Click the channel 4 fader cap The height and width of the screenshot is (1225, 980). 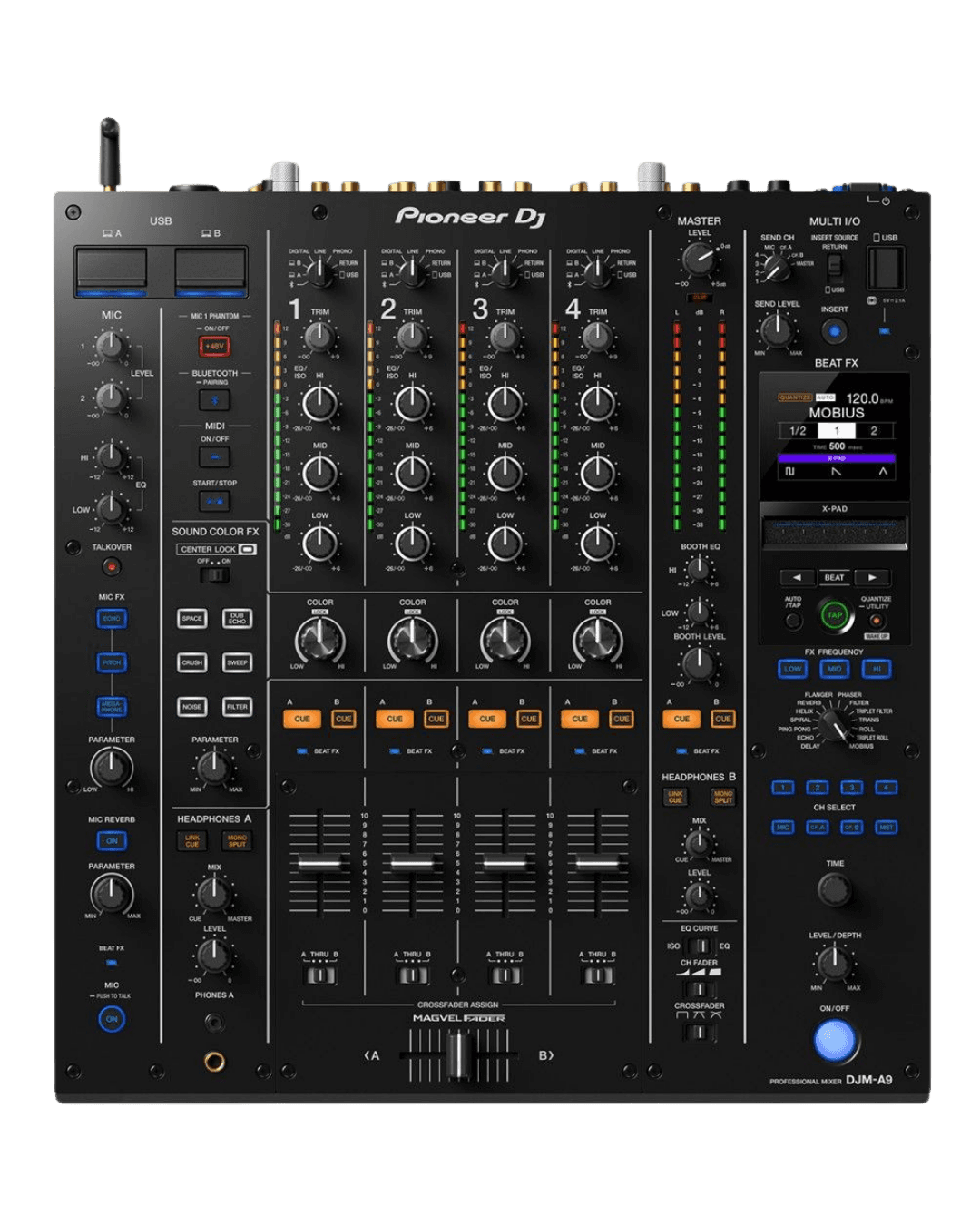597,862
